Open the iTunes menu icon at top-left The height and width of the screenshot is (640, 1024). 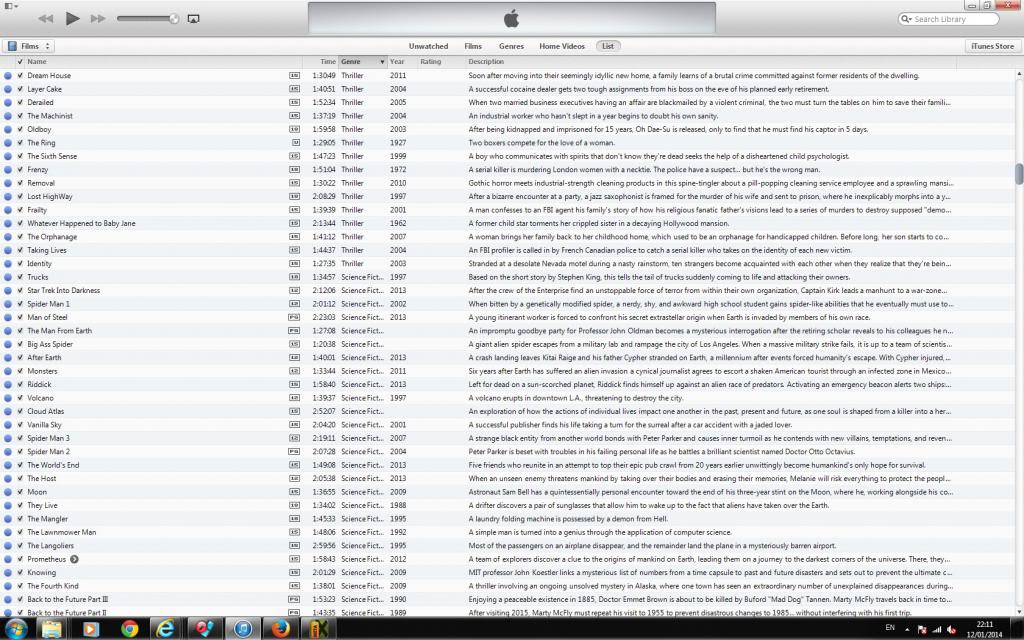pyautogui.click(x=10, y=6)
